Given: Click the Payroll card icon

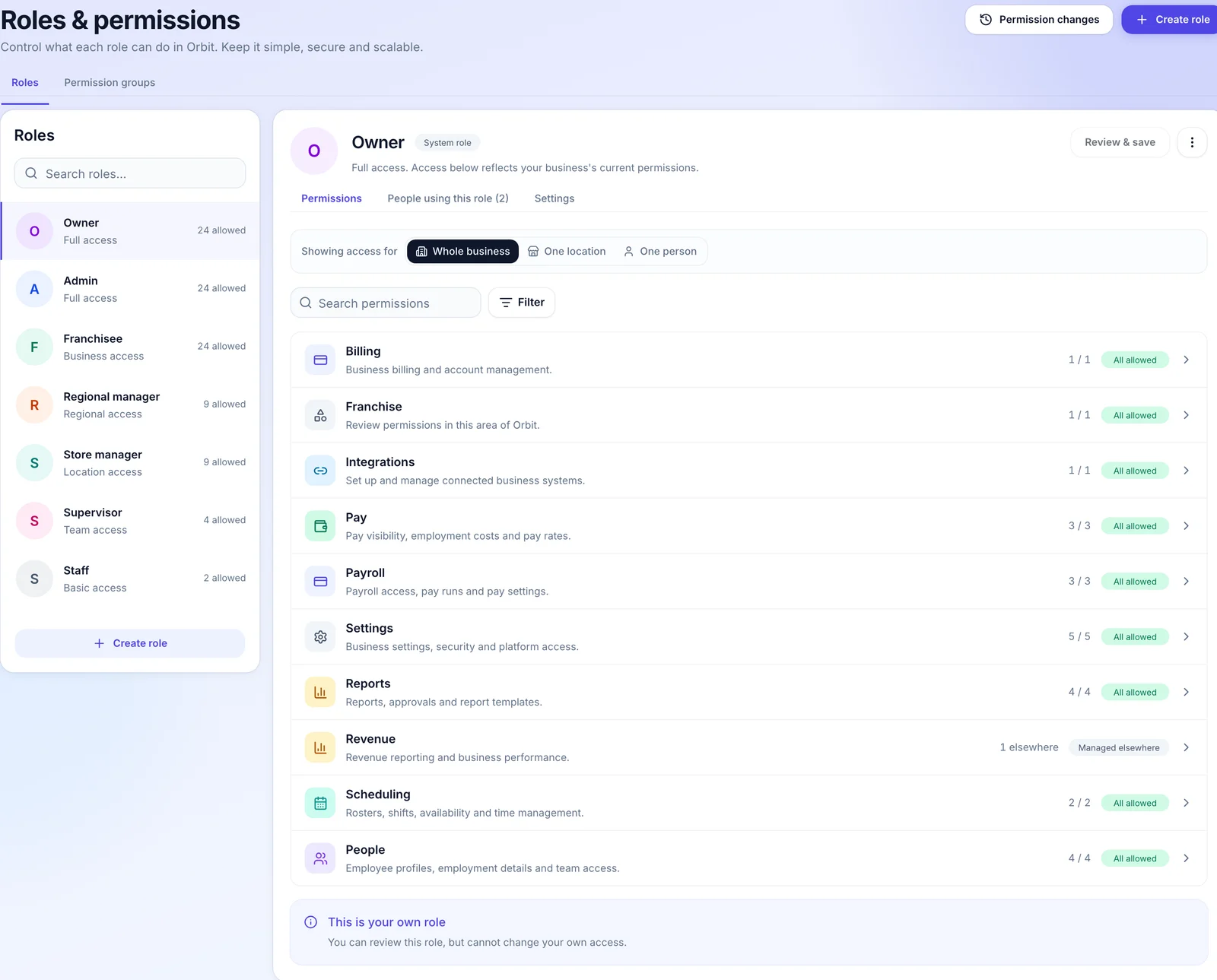Looking at the screenshot, I should coord(320,582).
